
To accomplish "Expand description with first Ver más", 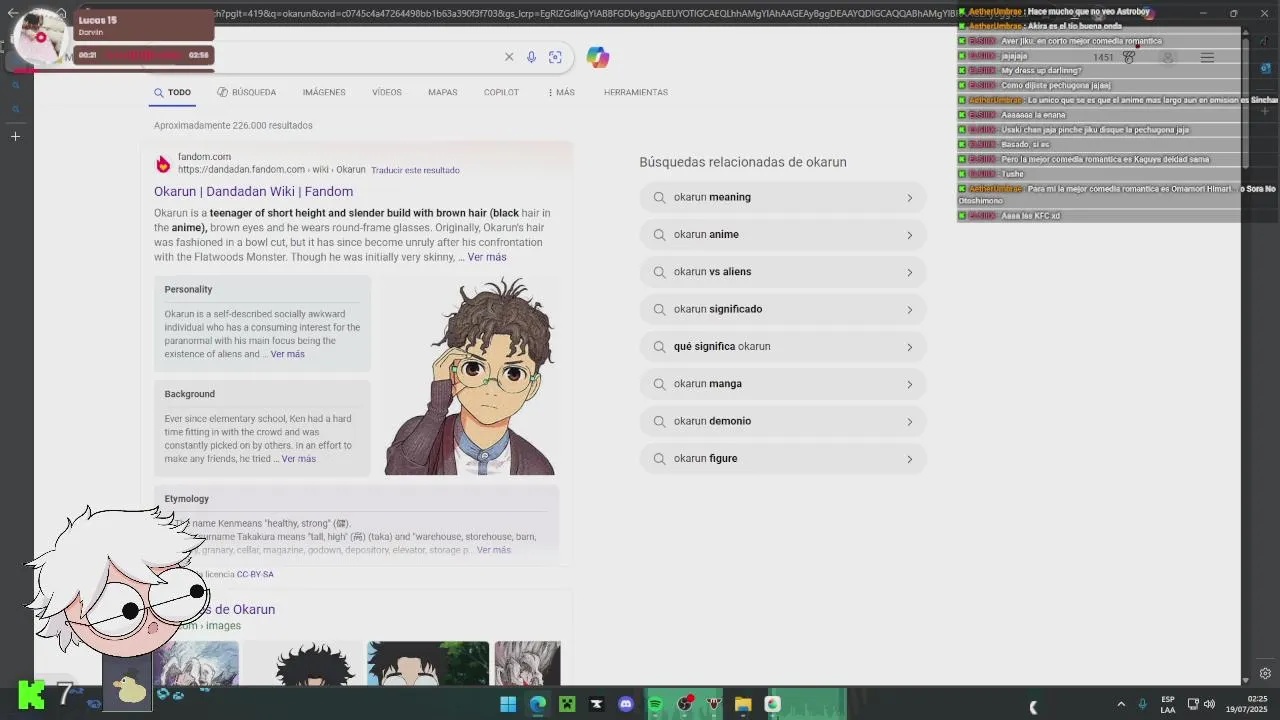I will (x=487, y=257).
